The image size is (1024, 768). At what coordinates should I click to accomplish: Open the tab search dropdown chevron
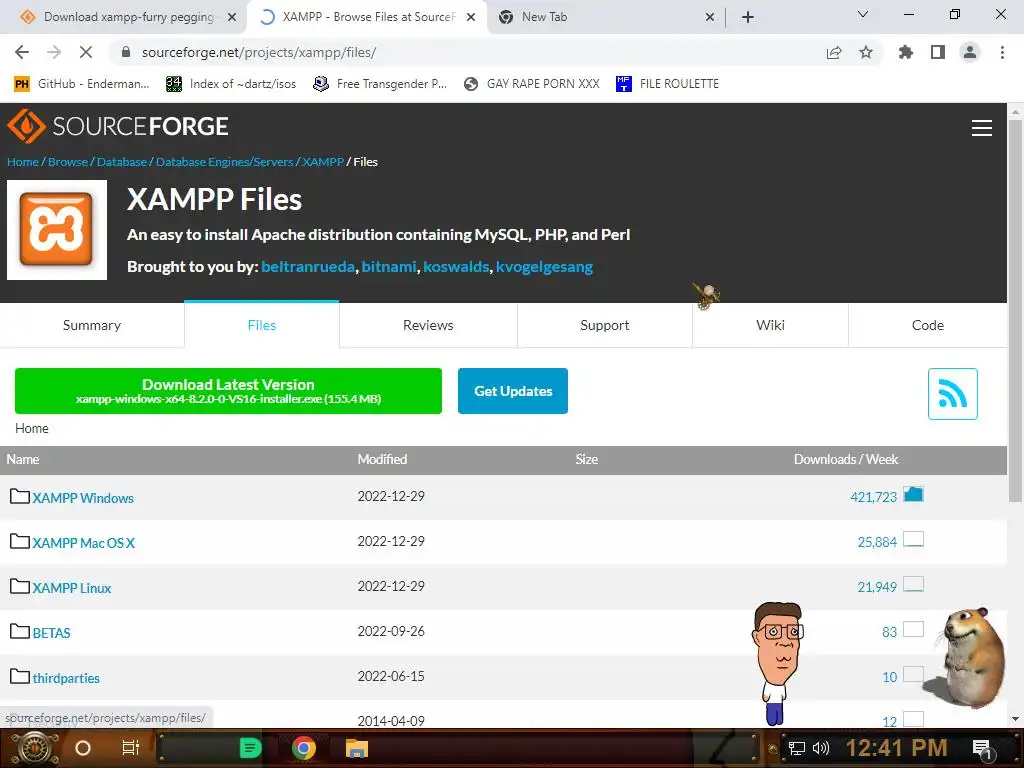click(863, 14)
